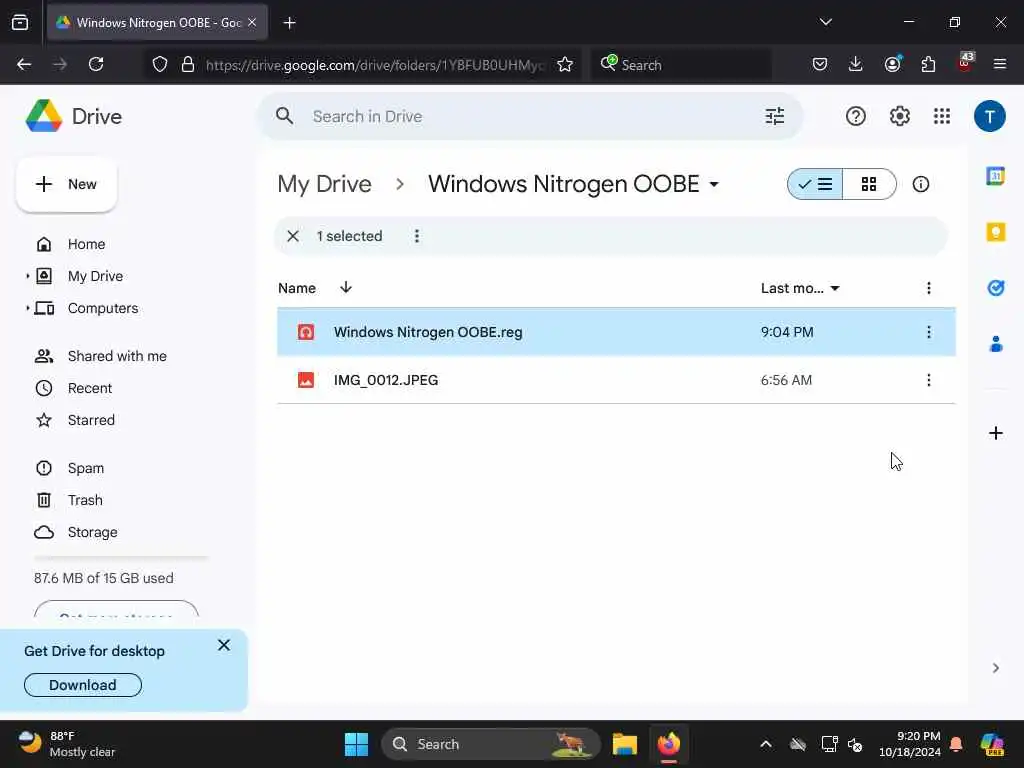Select IMG_0012.JPEG file row
The width and height of the screenshot is (1024, 768).
click(x=616, y=380)
